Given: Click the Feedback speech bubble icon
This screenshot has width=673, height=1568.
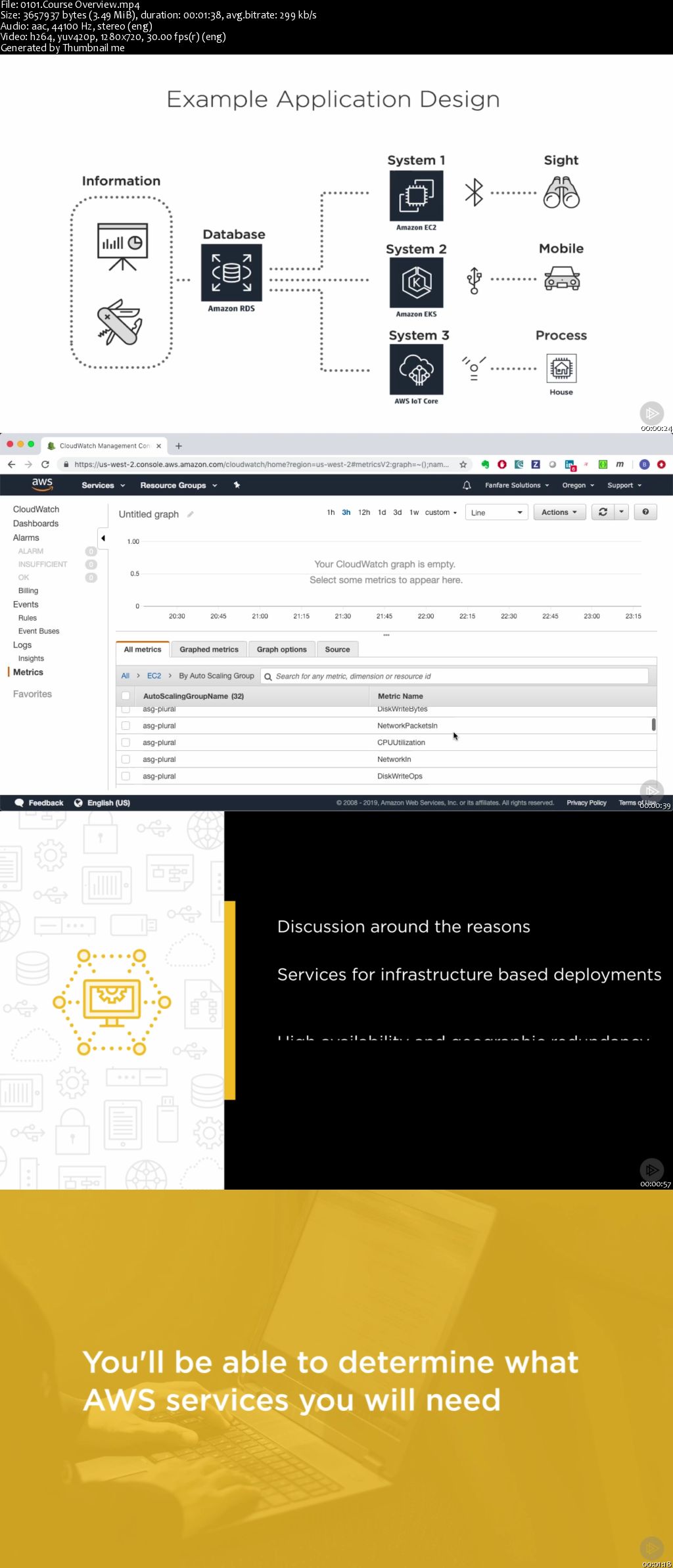Looking at the screenshot, I should (x=19, y=803).
